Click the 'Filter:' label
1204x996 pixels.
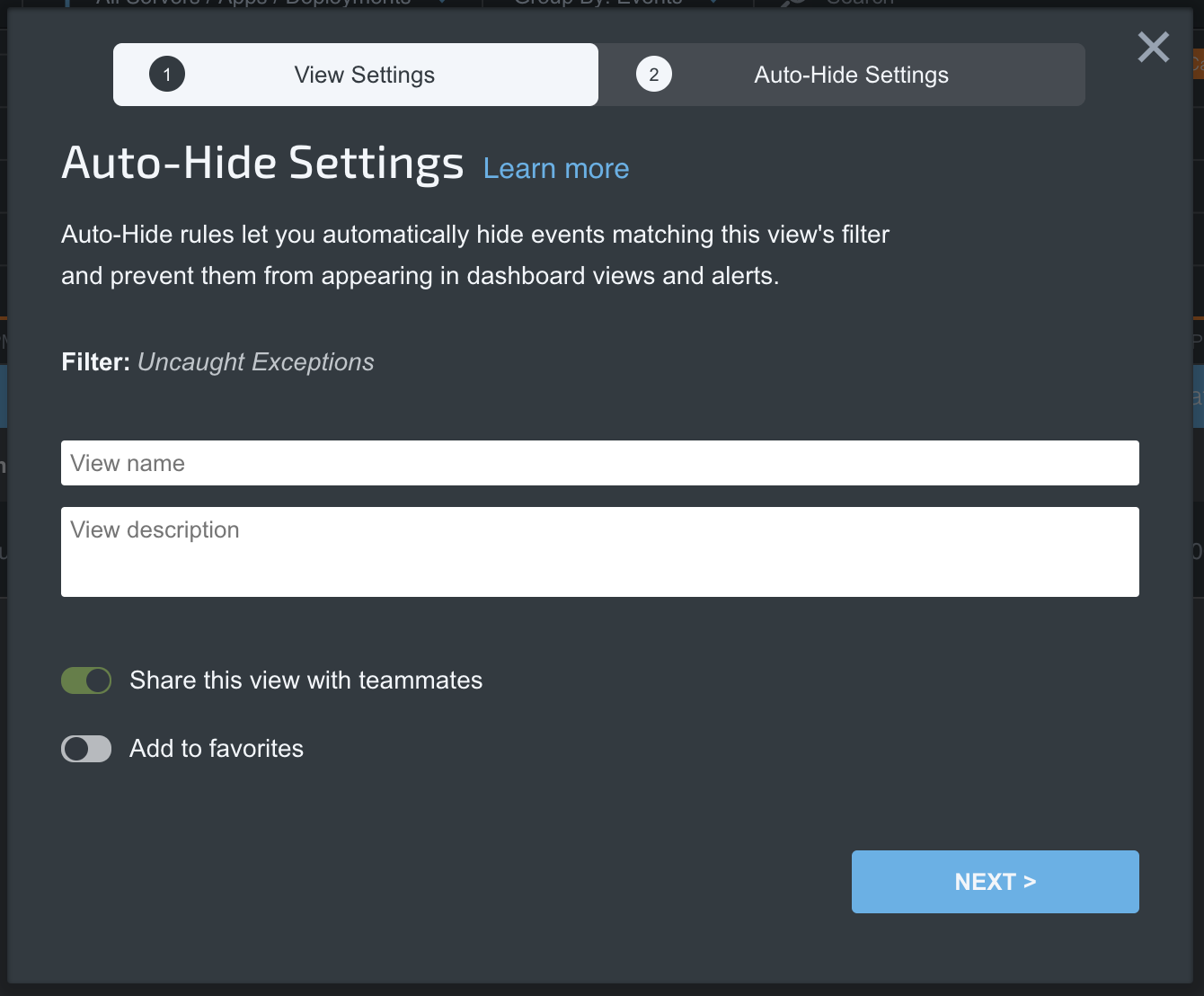tap(95, 362)
